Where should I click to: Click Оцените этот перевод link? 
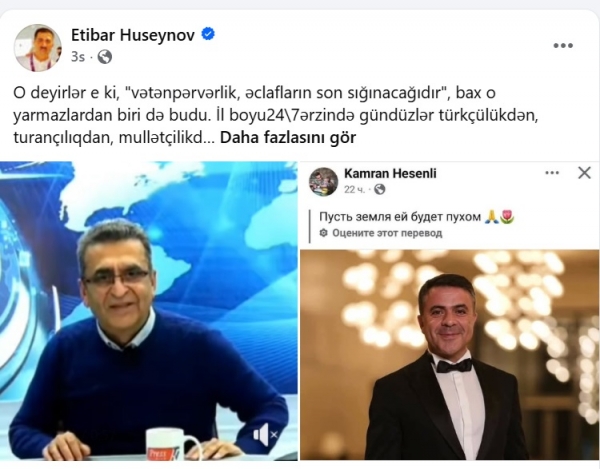pyautogui.click(x=387, y=233)
